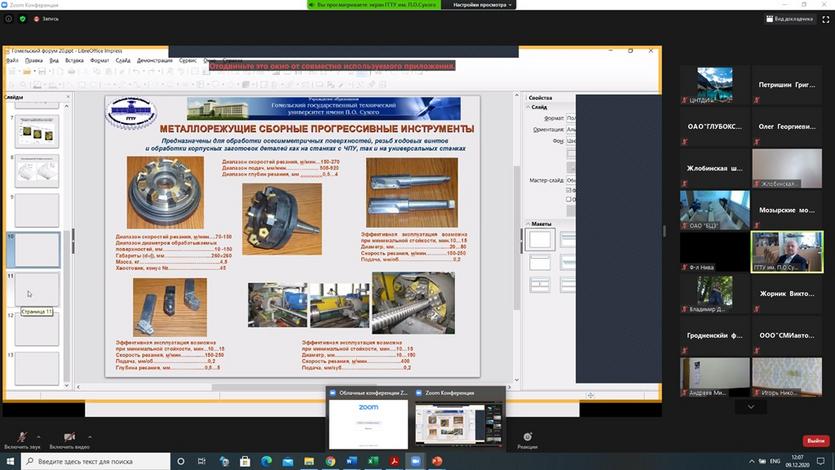This screenshot has width=835, height=470.
Task: Choose the blank layout in Макеты
Action: 539,240
